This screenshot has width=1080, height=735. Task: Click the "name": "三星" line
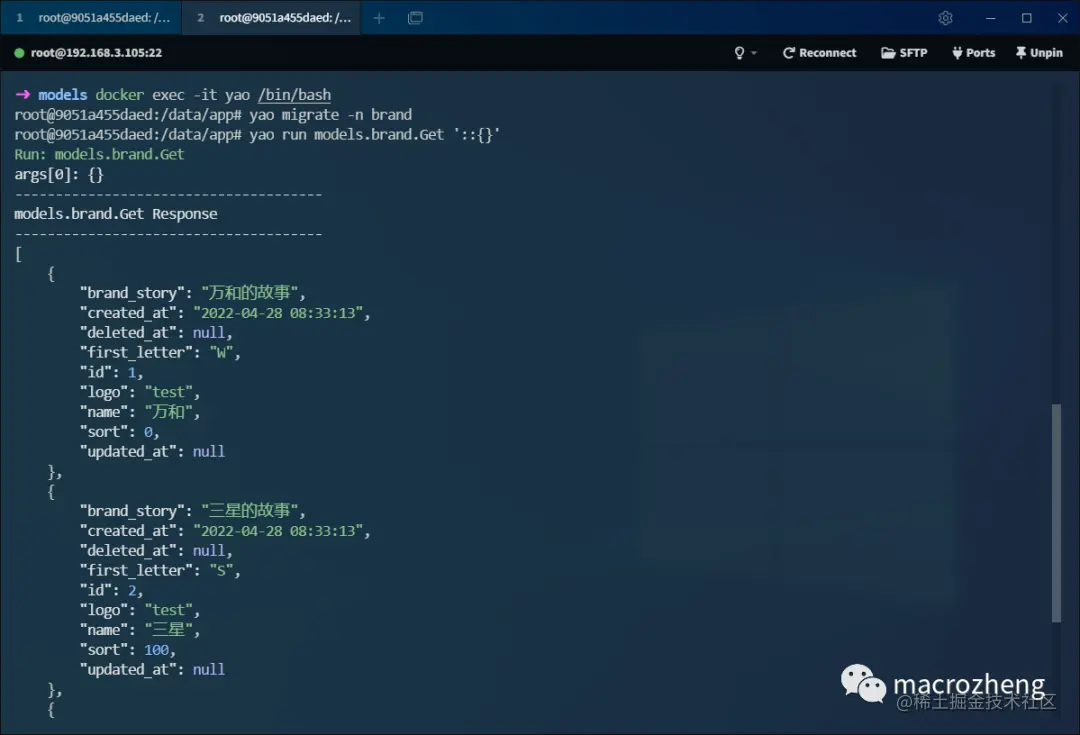click(140, 630)
